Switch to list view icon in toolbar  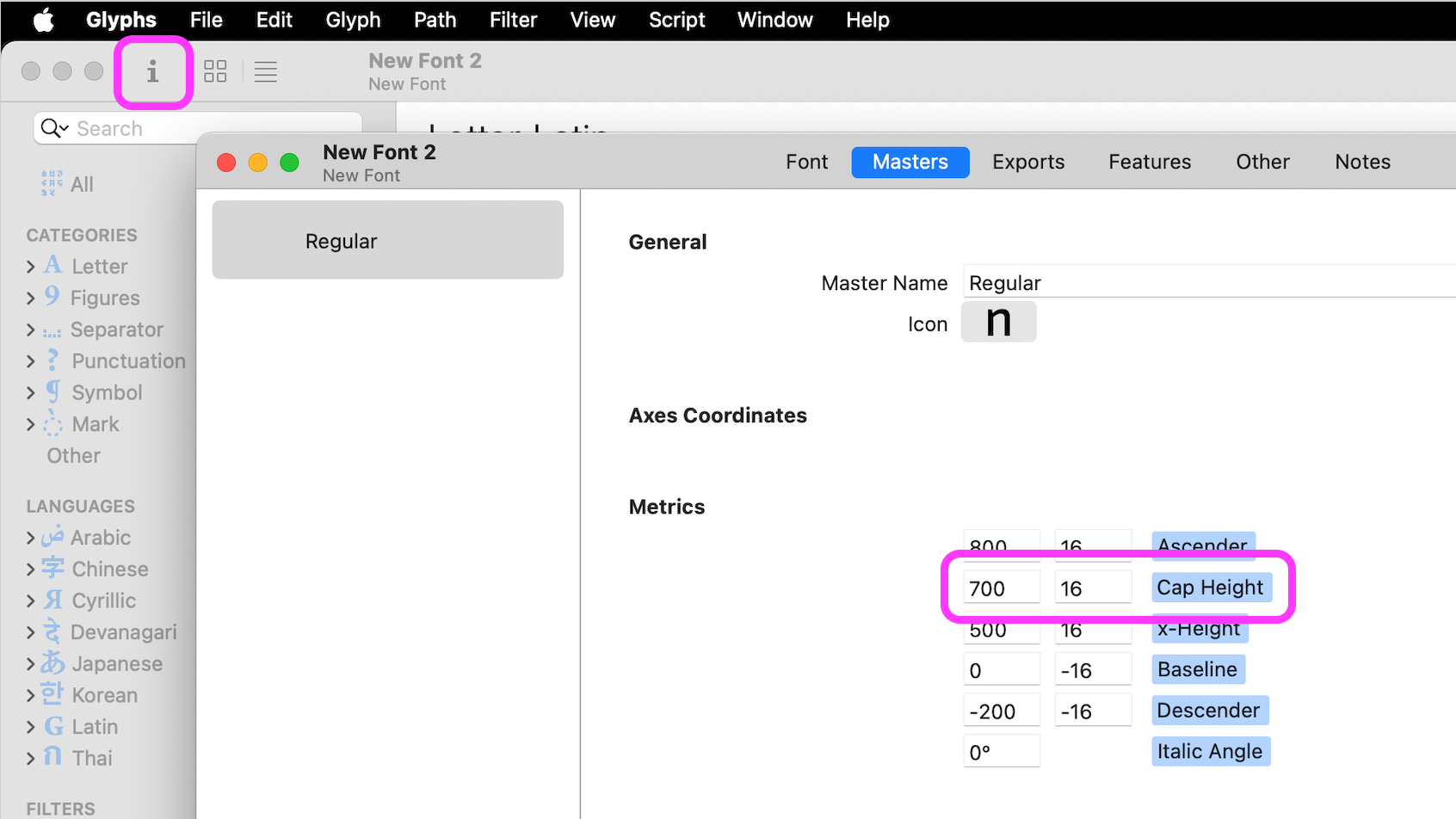266,71
